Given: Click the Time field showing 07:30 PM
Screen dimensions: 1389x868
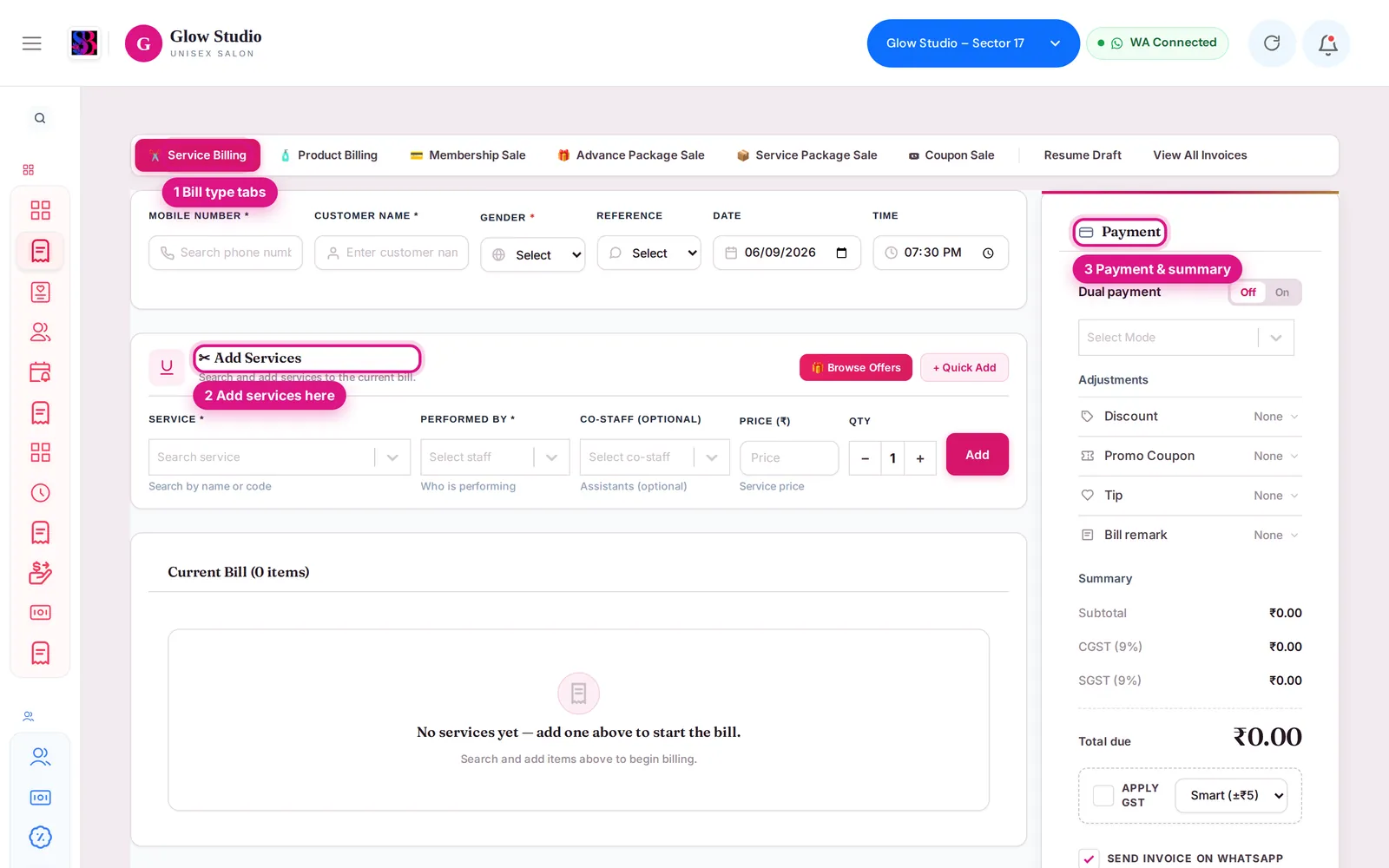Looking at the screenshot, I should (941, 253).
